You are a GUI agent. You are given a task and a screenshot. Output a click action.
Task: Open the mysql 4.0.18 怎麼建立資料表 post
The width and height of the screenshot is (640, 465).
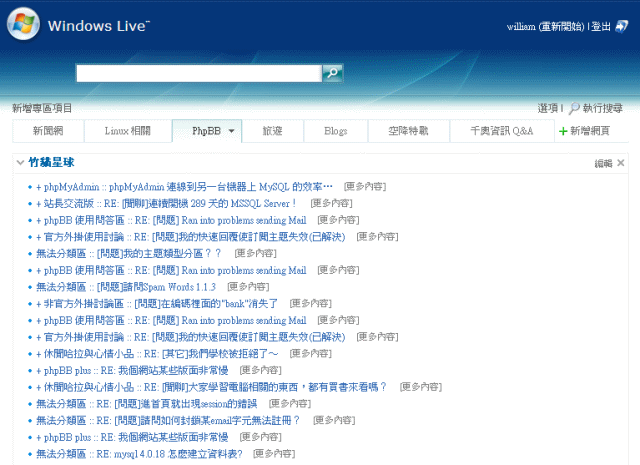click(x=139, y=454)
